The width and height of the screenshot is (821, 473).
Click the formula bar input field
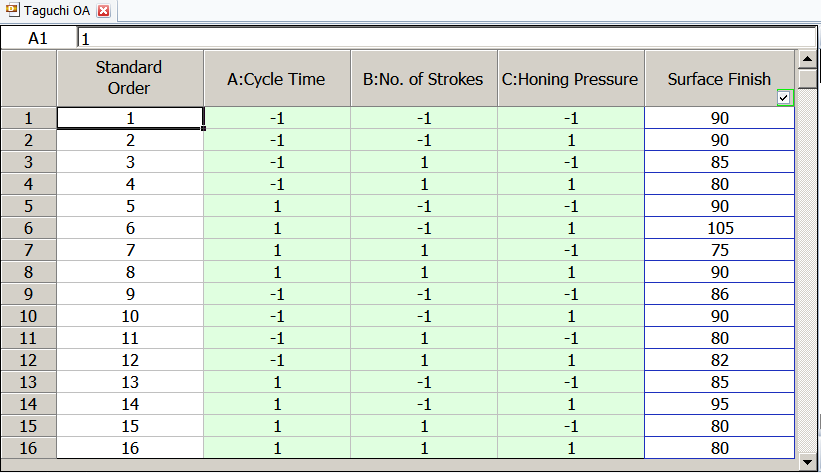pyautogui.click(x=447, y=38)
